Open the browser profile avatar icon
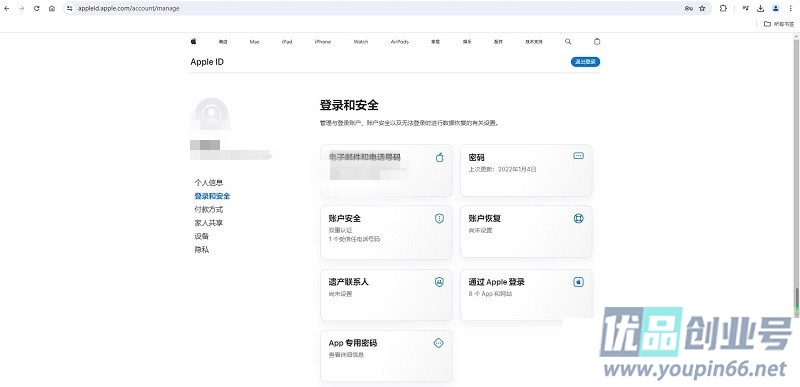Screen dimensions: 800x387 tap(776, 8)
